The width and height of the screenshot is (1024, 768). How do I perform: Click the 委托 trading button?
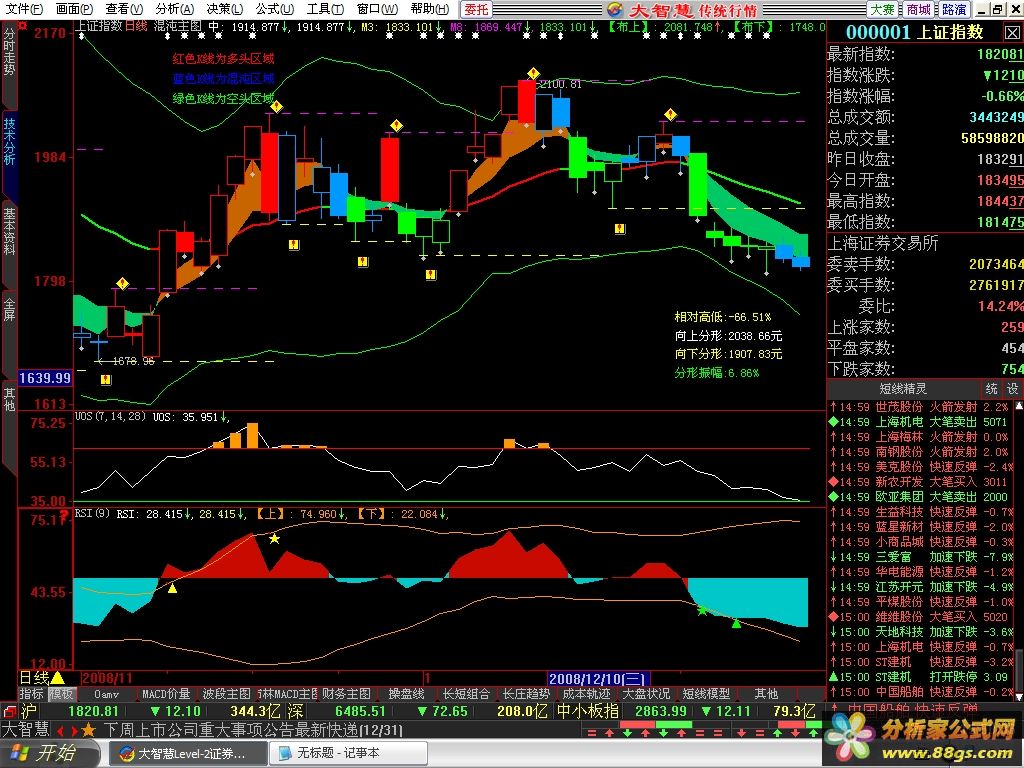(x=477, y=9)
